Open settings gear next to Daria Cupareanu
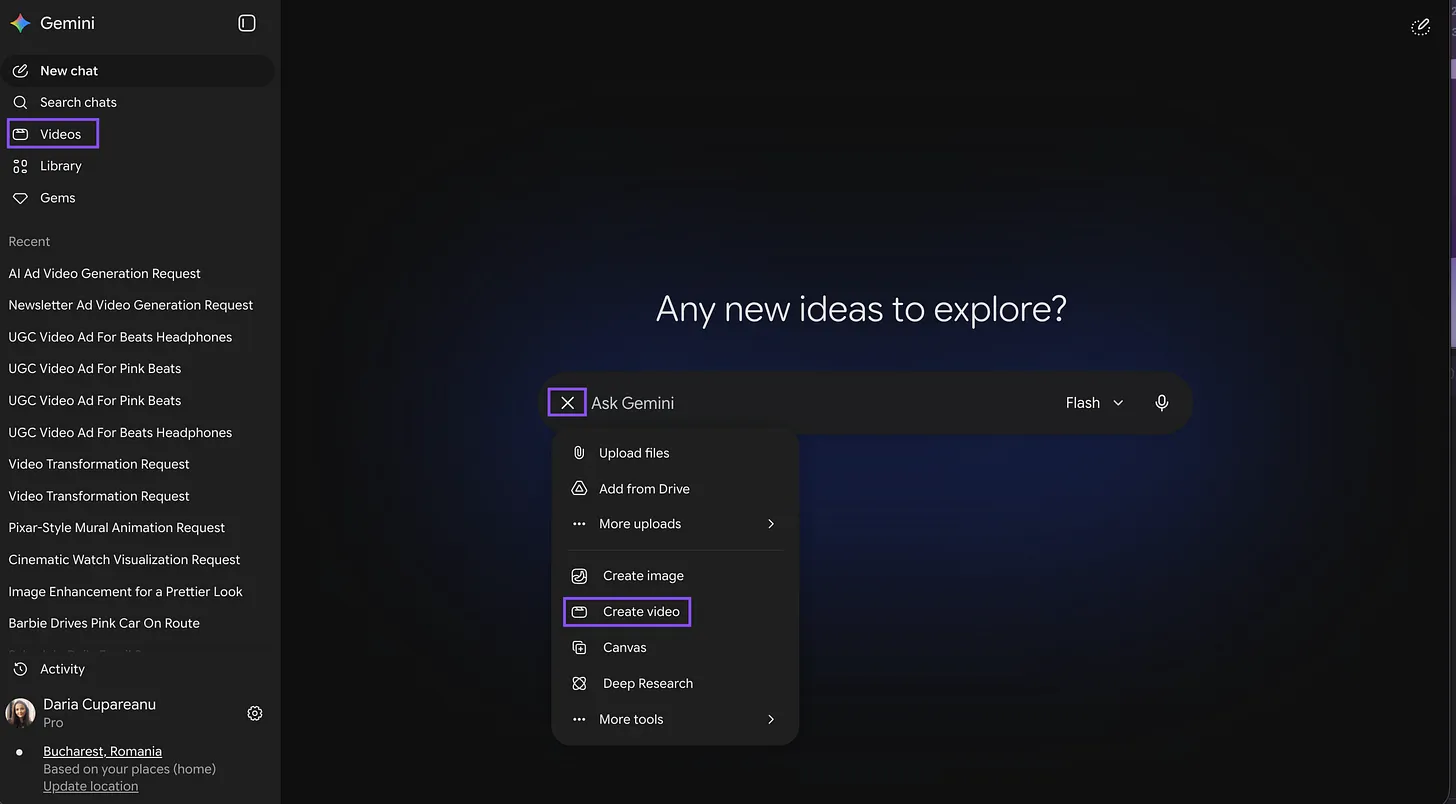 pyautogui.click(x=255, y=713)
